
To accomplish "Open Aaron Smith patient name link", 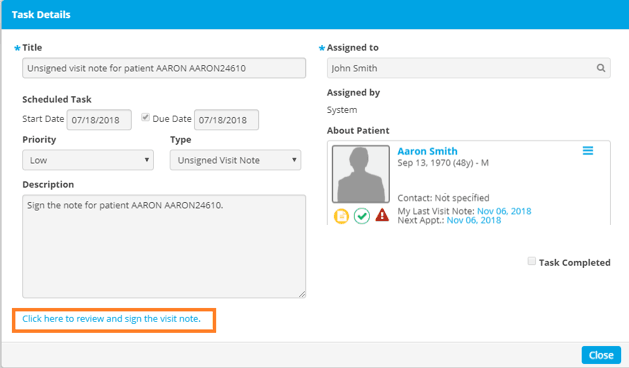I will click(427, 151).
